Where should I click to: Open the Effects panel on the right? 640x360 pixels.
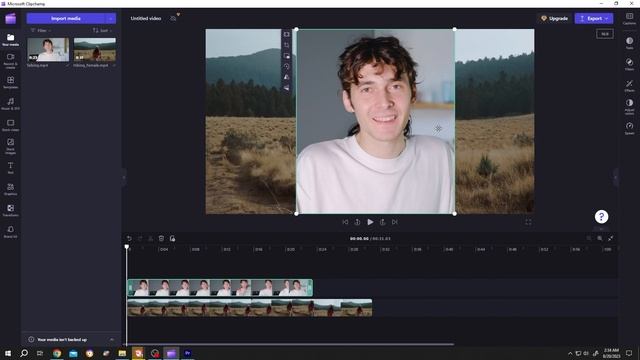coord(629,85)
